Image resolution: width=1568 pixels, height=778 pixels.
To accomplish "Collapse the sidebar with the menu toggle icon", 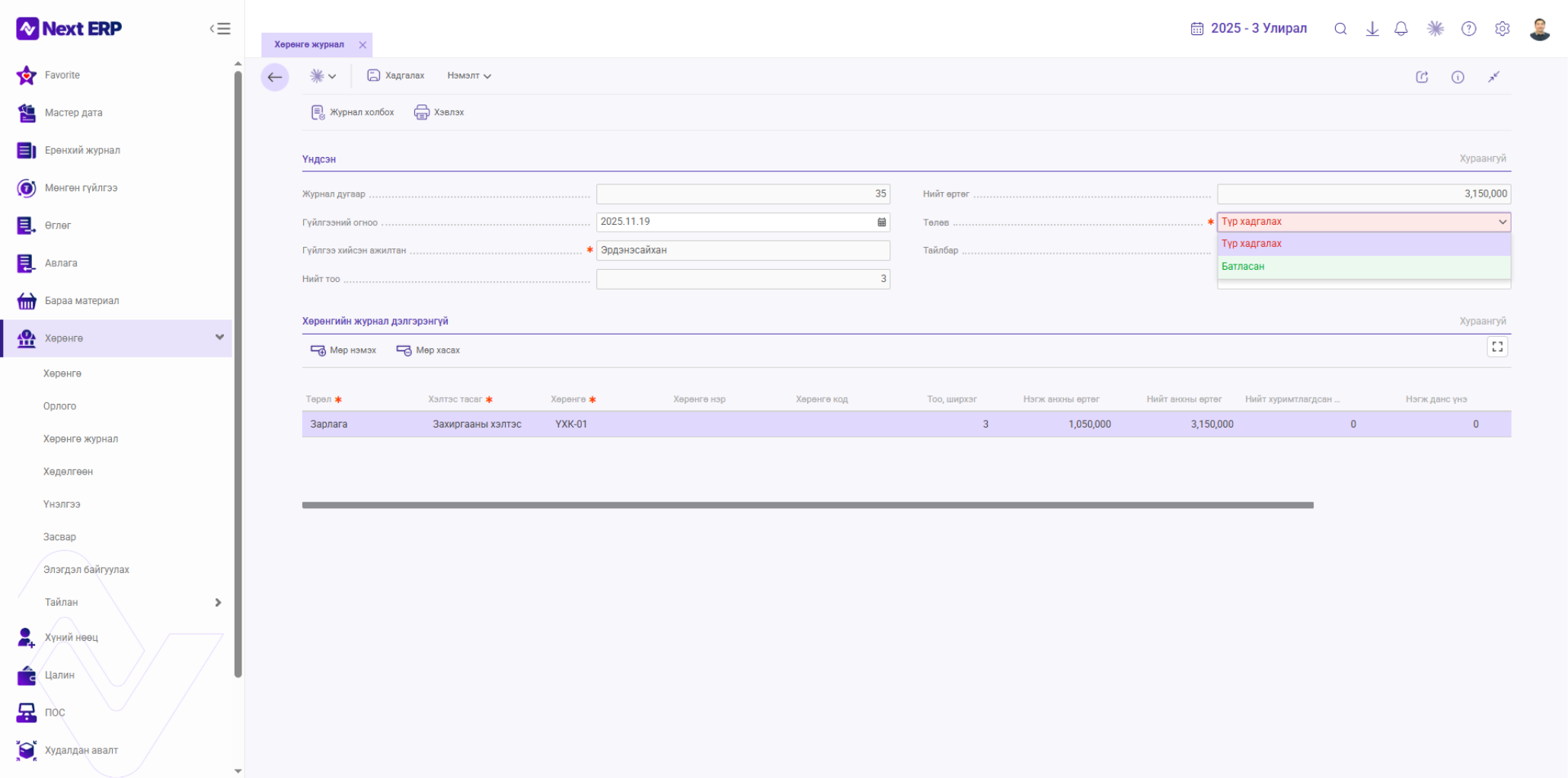I will click(x=220, y=29).
